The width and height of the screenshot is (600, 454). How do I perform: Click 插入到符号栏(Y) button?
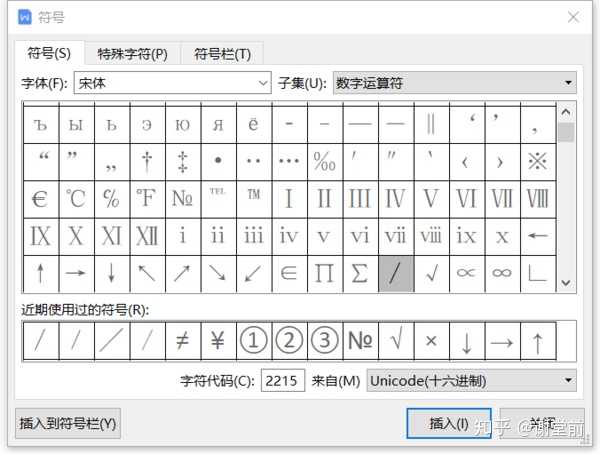[68, 423]
